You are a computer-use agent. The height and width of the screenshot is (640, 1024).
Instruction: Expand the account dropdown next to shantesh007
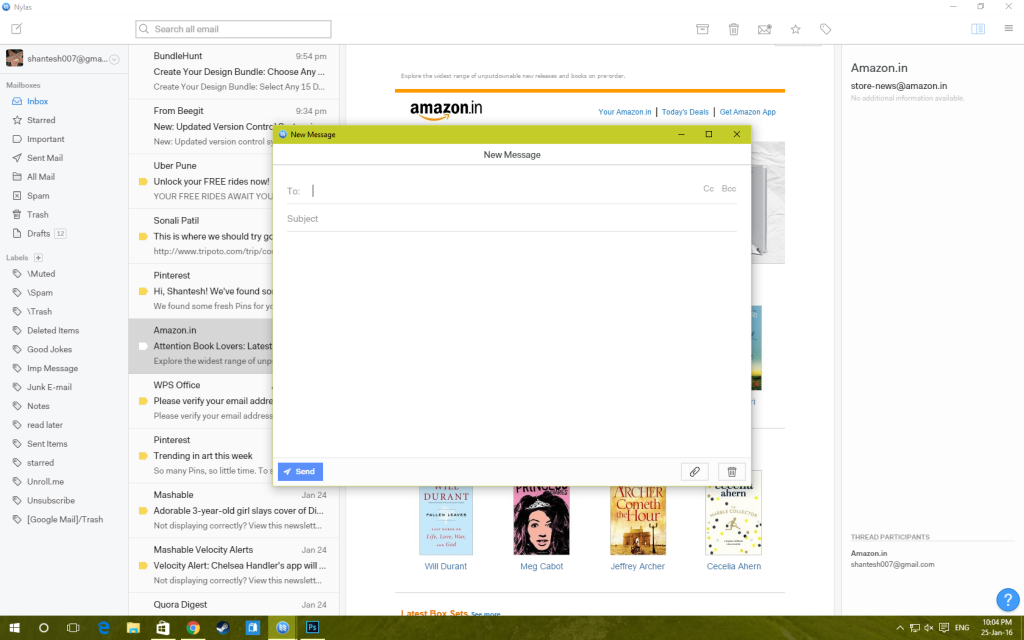tap(114, 59)
